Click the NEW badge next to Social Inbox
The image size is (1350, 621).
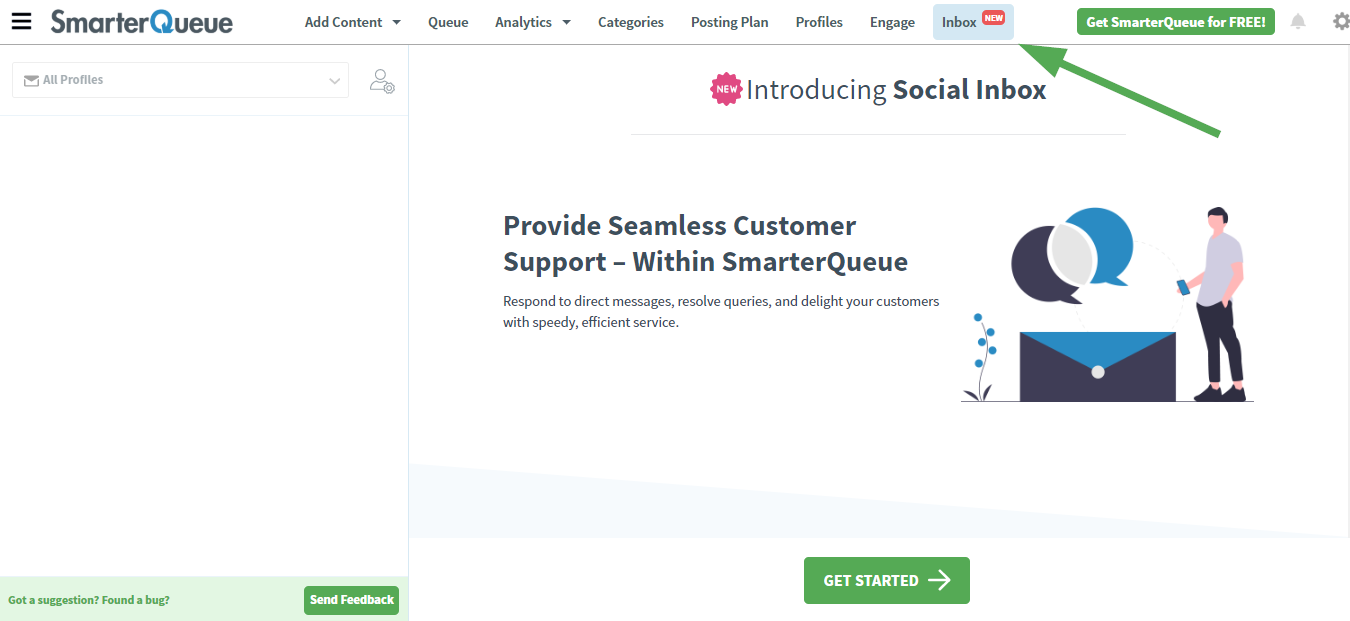coord(725,89)
